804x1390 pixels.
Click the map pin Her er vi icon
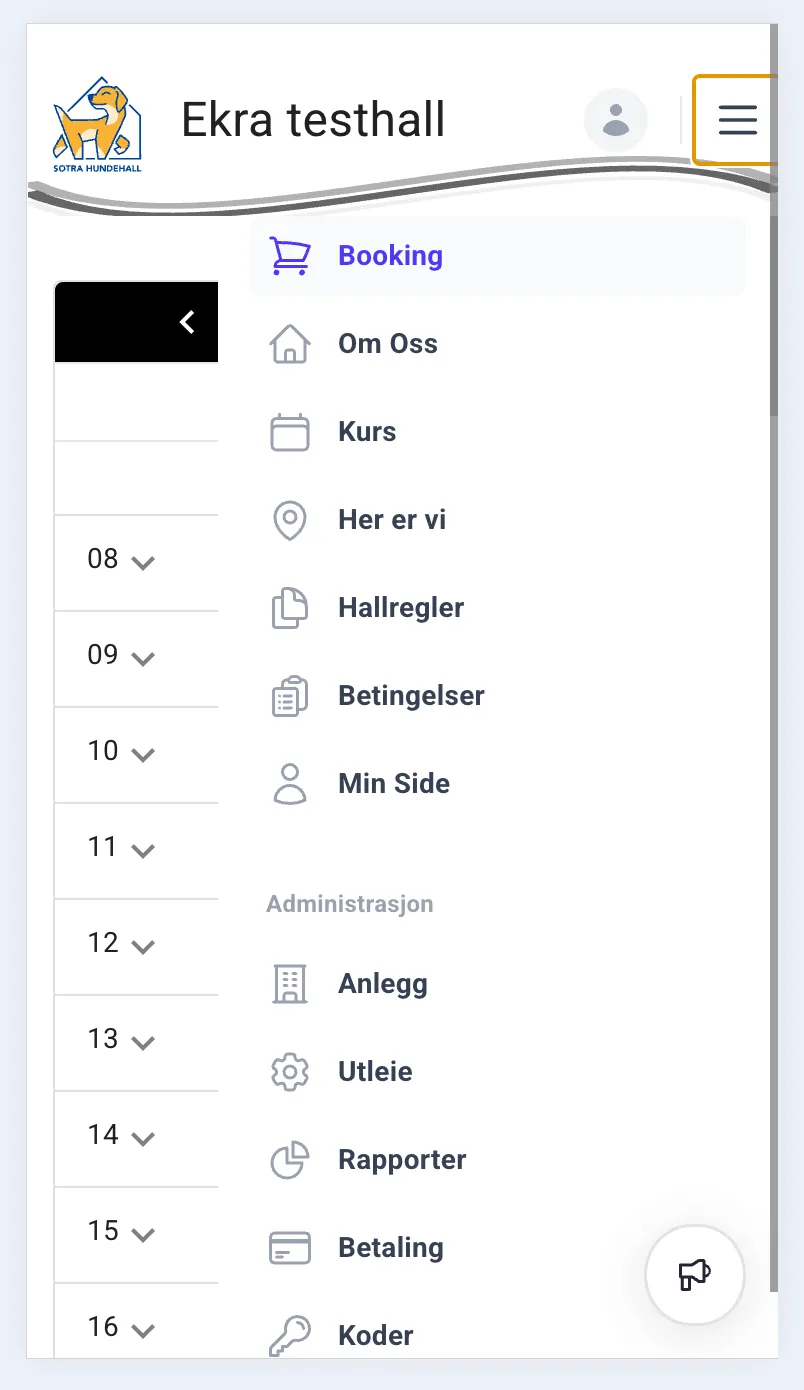(x=290, y=520)
